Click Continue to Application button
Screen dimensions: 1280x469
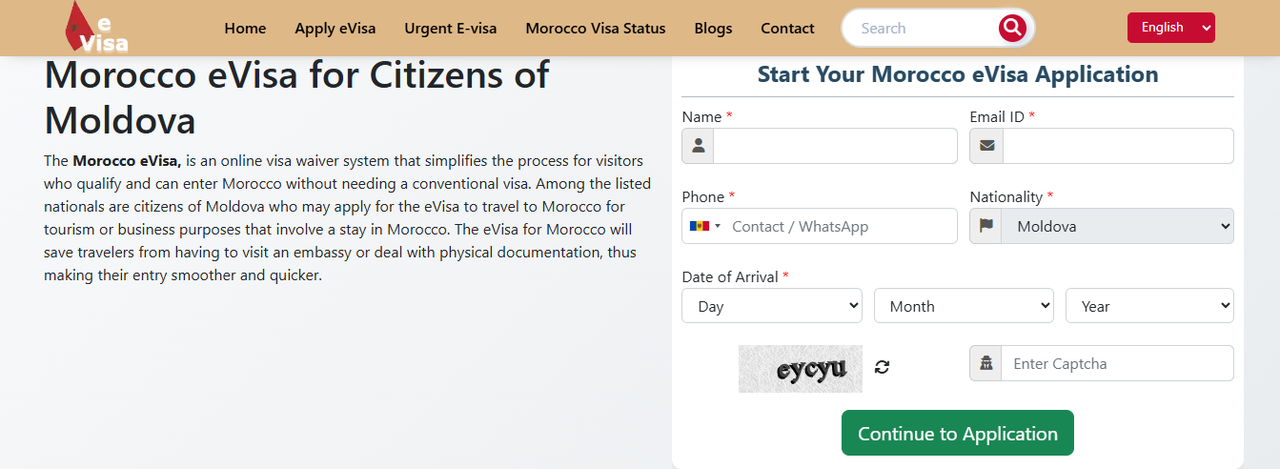pos(958,433)
